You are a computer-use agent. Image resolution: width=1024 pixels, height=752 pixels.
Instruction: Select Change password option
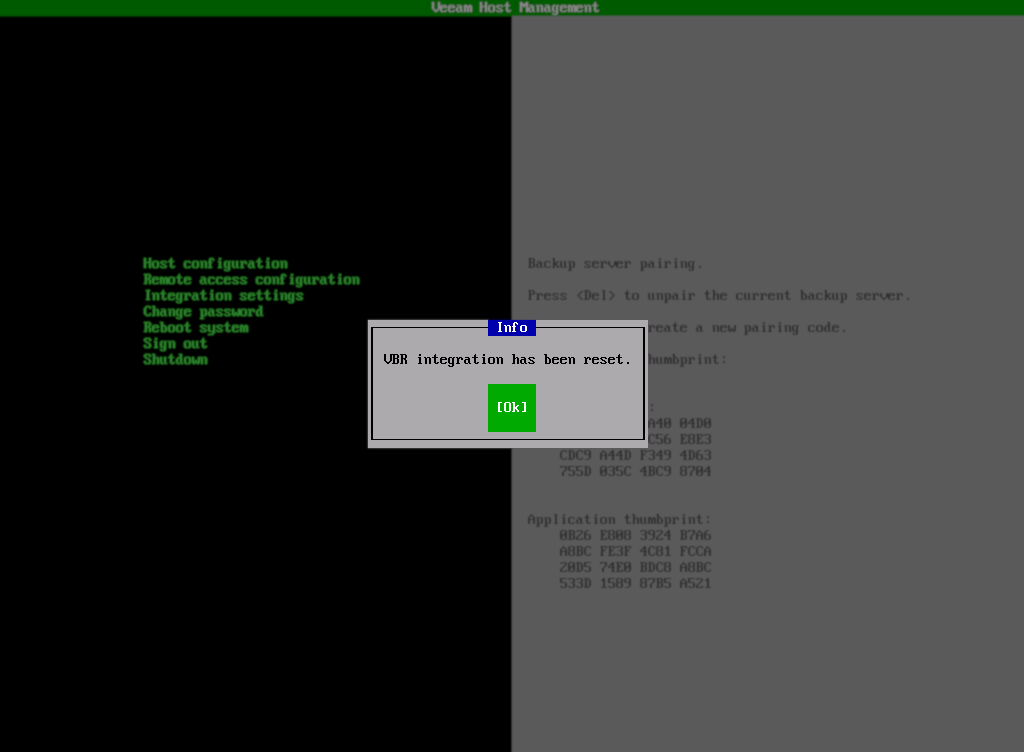pos(202,311)
